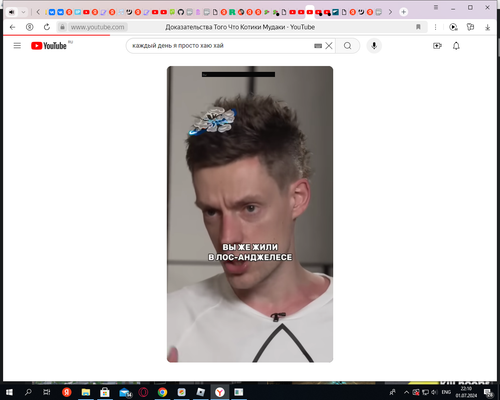The height and width of the screenshot is (400, 500).
Task: Open Microsoft Store from taskbar
Action: (105, 392)
